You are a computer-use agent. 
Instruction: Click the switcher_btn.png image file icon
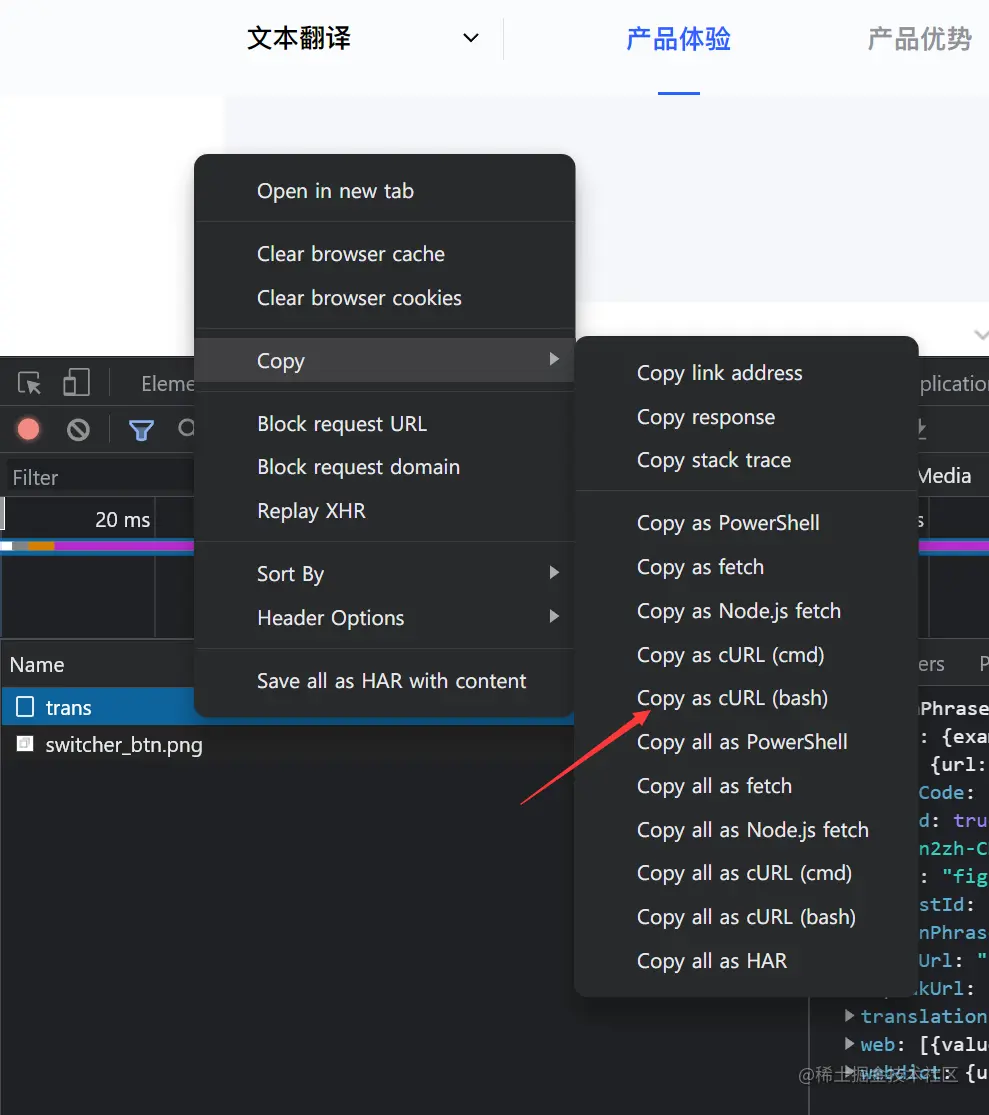coord(25,744)
